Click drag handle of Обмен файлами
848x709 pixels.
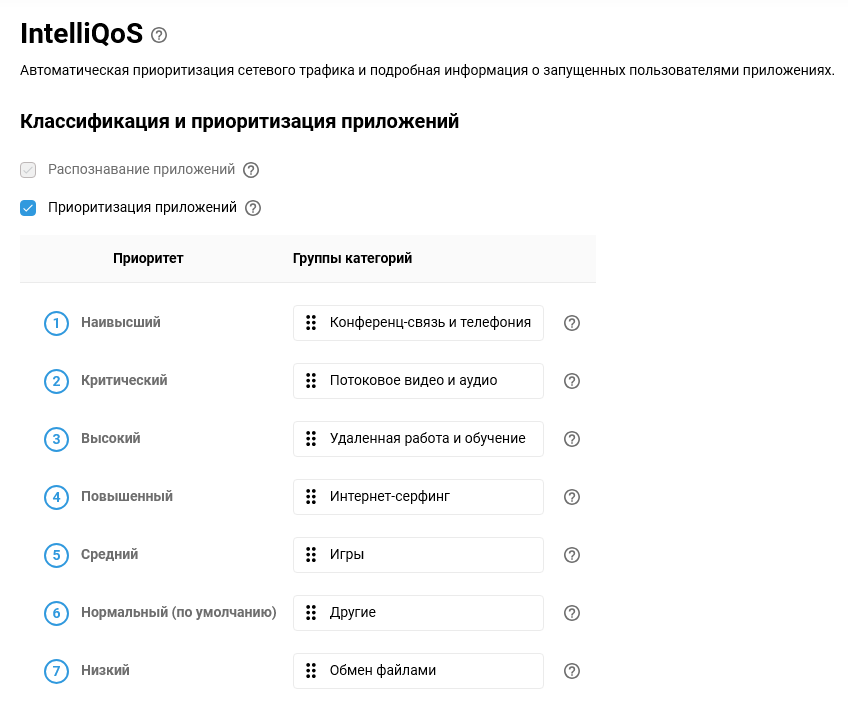pos(311,670)
